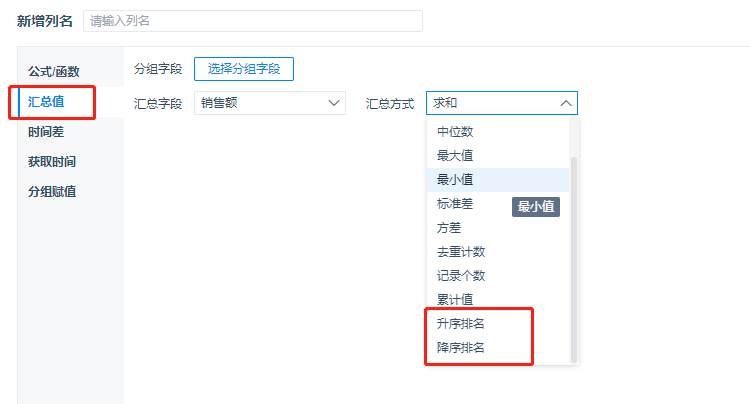Switch to the 时间差 tab
Screen dimensions: 750x404
point(46,132)
